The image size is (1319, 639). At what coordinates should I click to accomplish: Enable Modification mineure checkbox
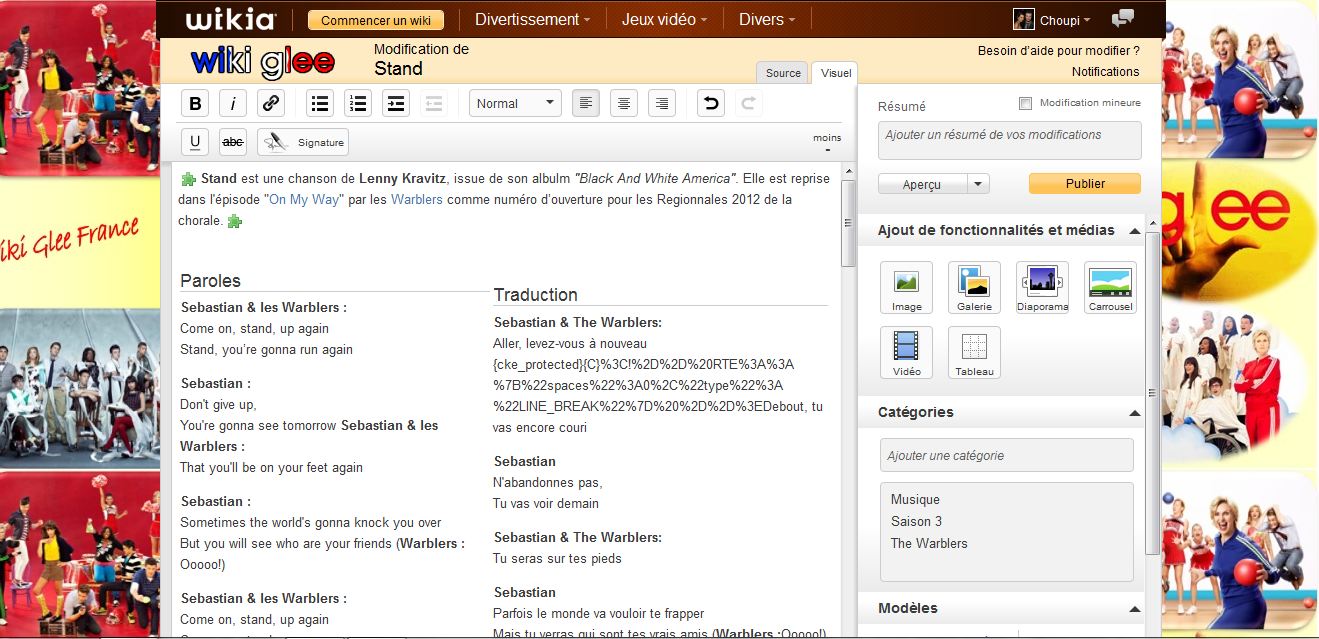coord(1025,103)
